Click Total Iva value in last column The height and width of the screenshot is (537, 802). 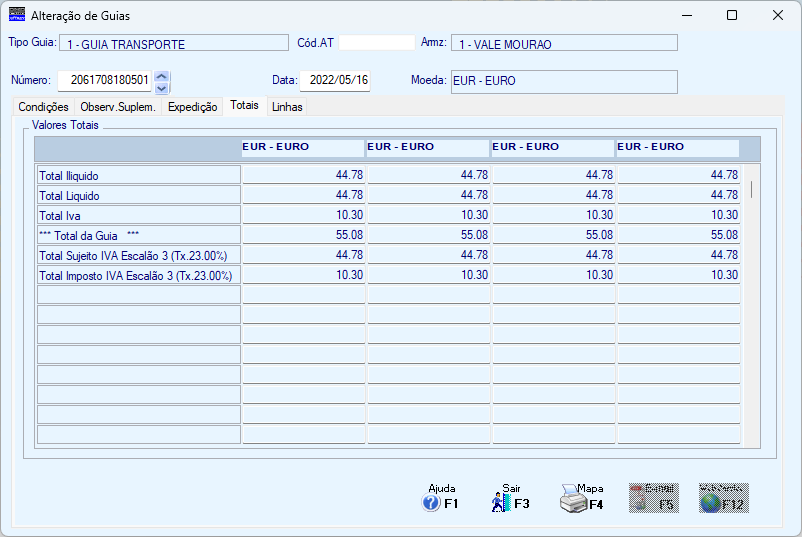pos(679,215)
